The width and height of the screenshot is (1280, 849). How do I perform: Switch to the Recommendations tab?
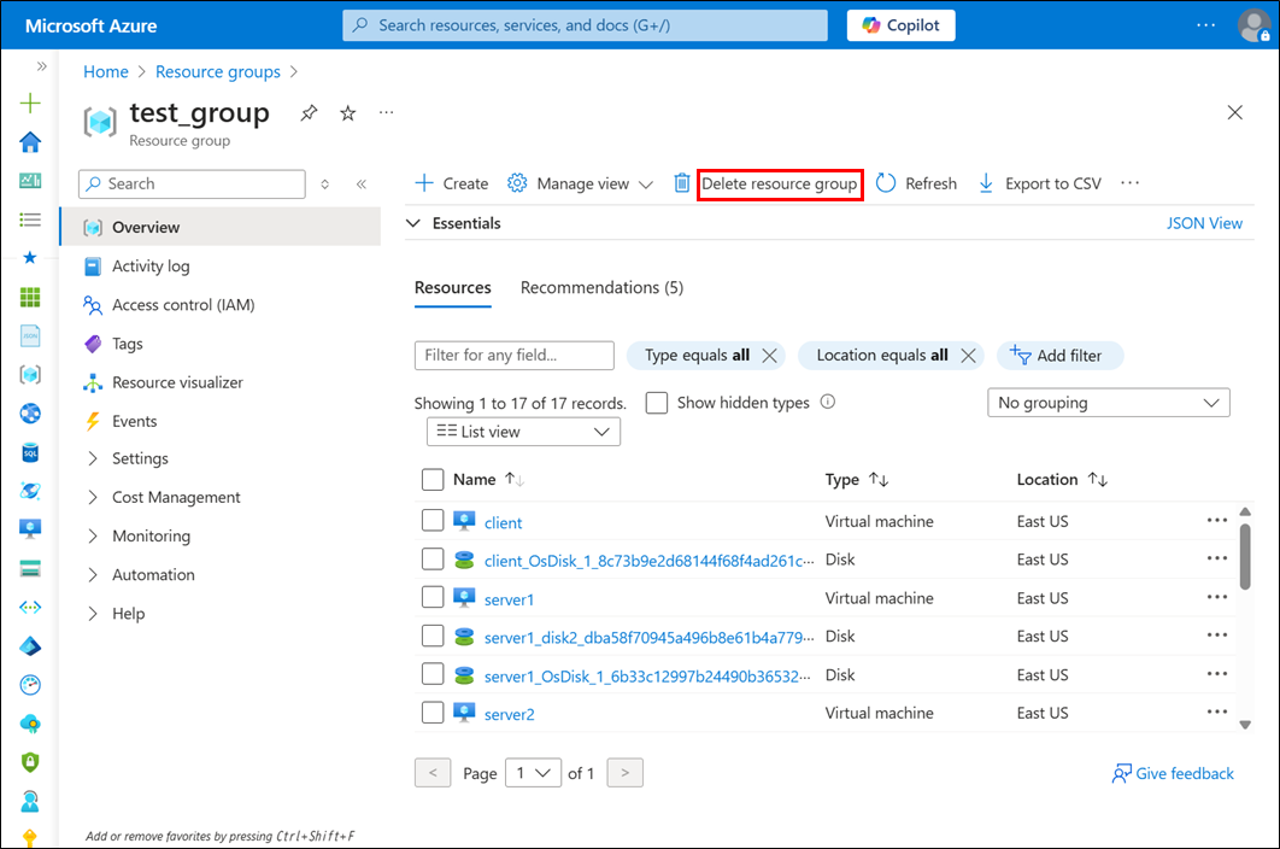tap(600, 287)
